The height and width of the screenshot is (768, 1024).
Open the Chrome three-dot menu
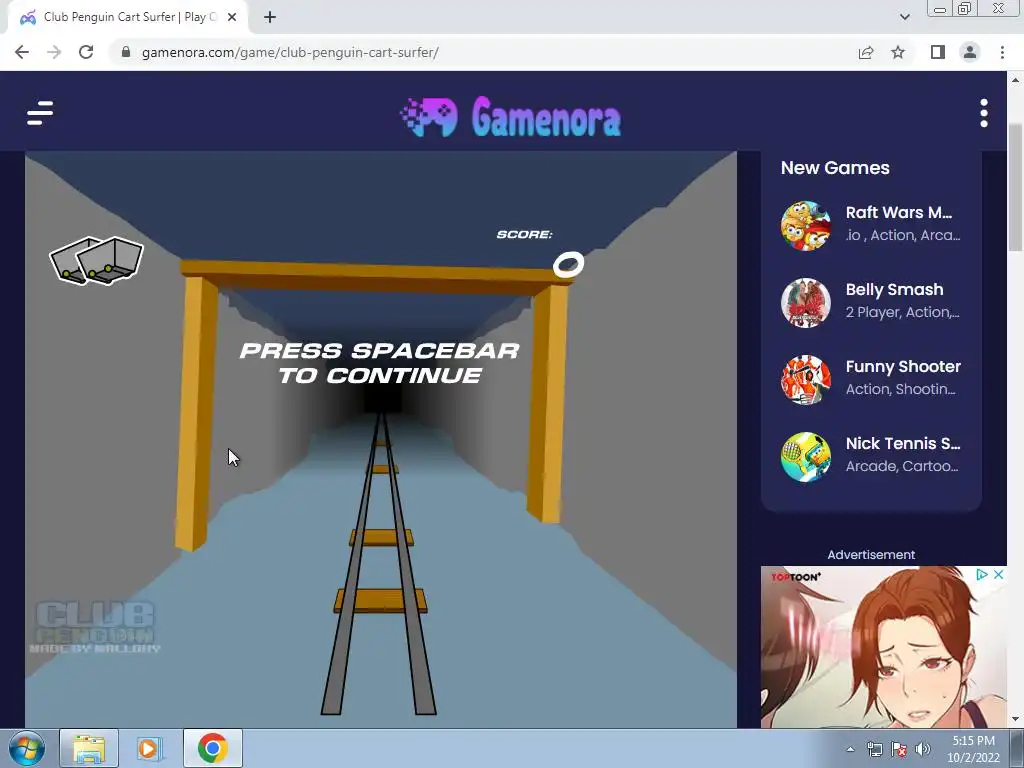pos(1002,52)
